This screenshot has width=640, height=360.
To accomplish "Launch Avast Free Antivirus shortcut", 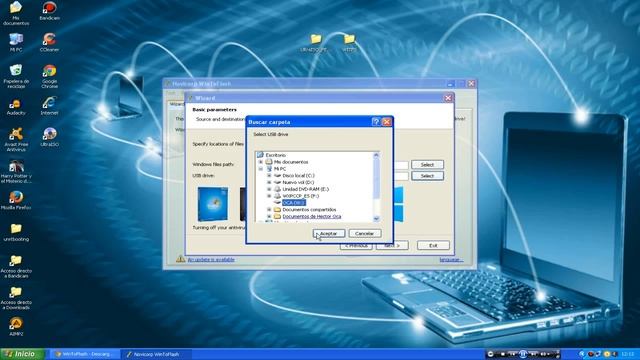I will [x=16, y=140].
